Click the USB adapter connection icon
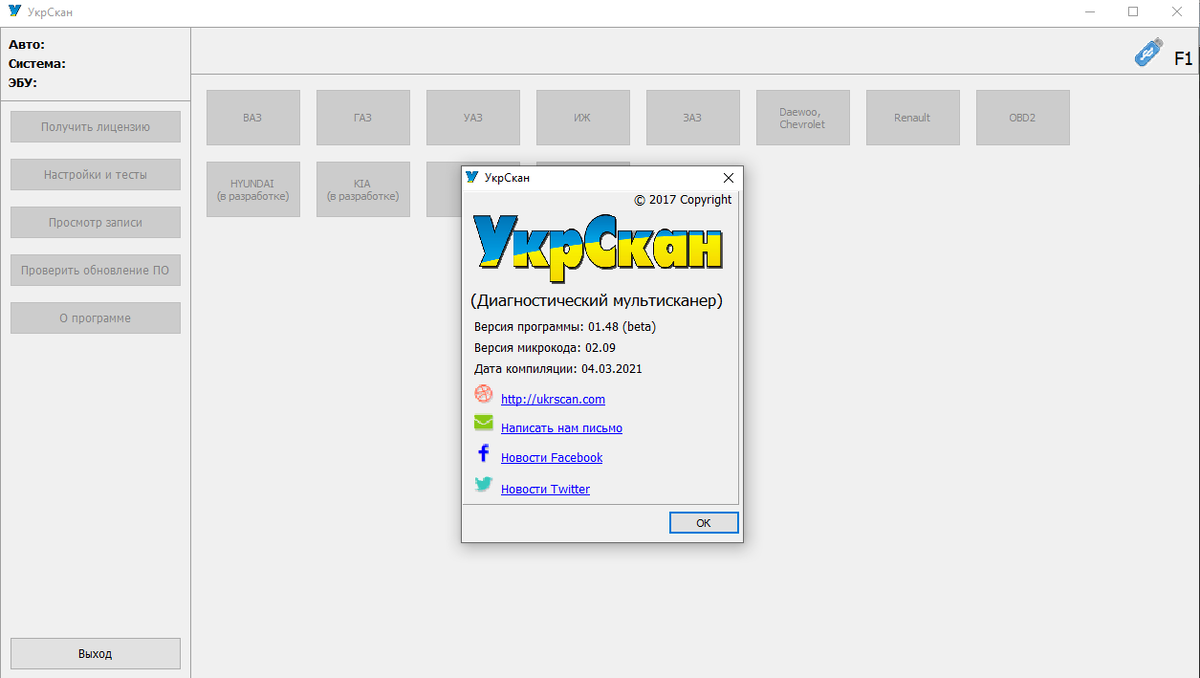 (x=1149, y=53)
